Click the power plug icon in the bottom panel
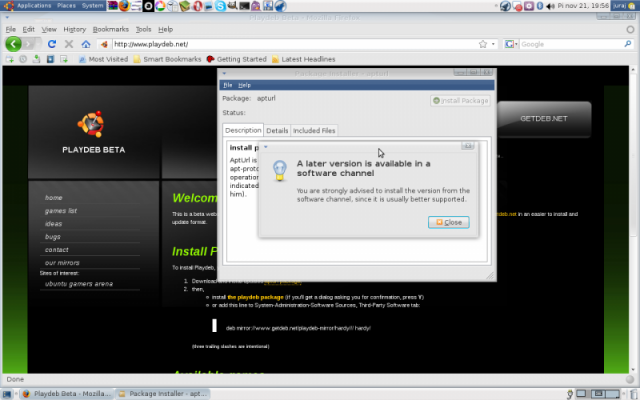 coord(570,394)
